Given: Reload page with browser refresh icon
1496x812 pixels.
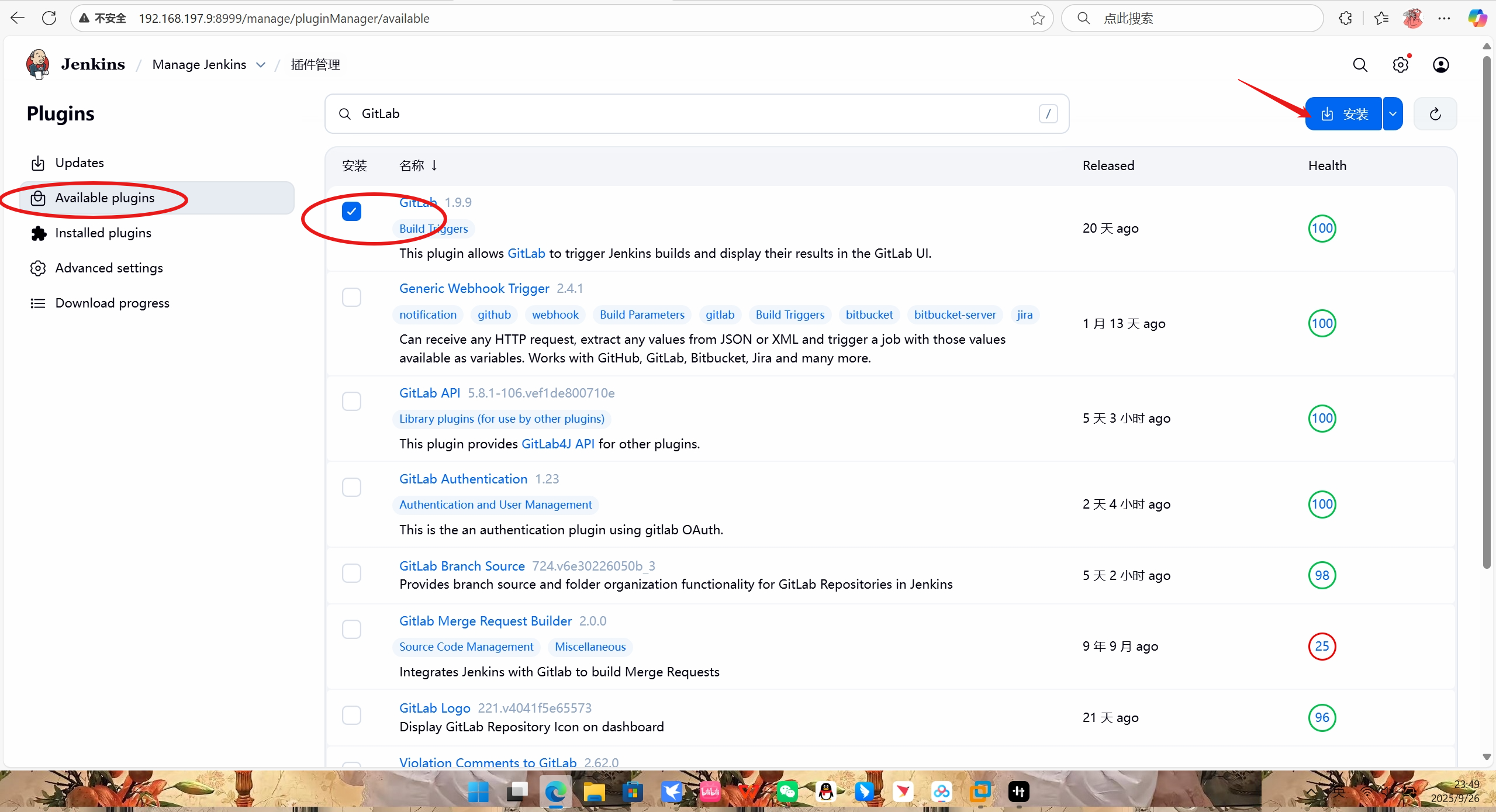Looking at the screenshot, I should coord(50,18).
